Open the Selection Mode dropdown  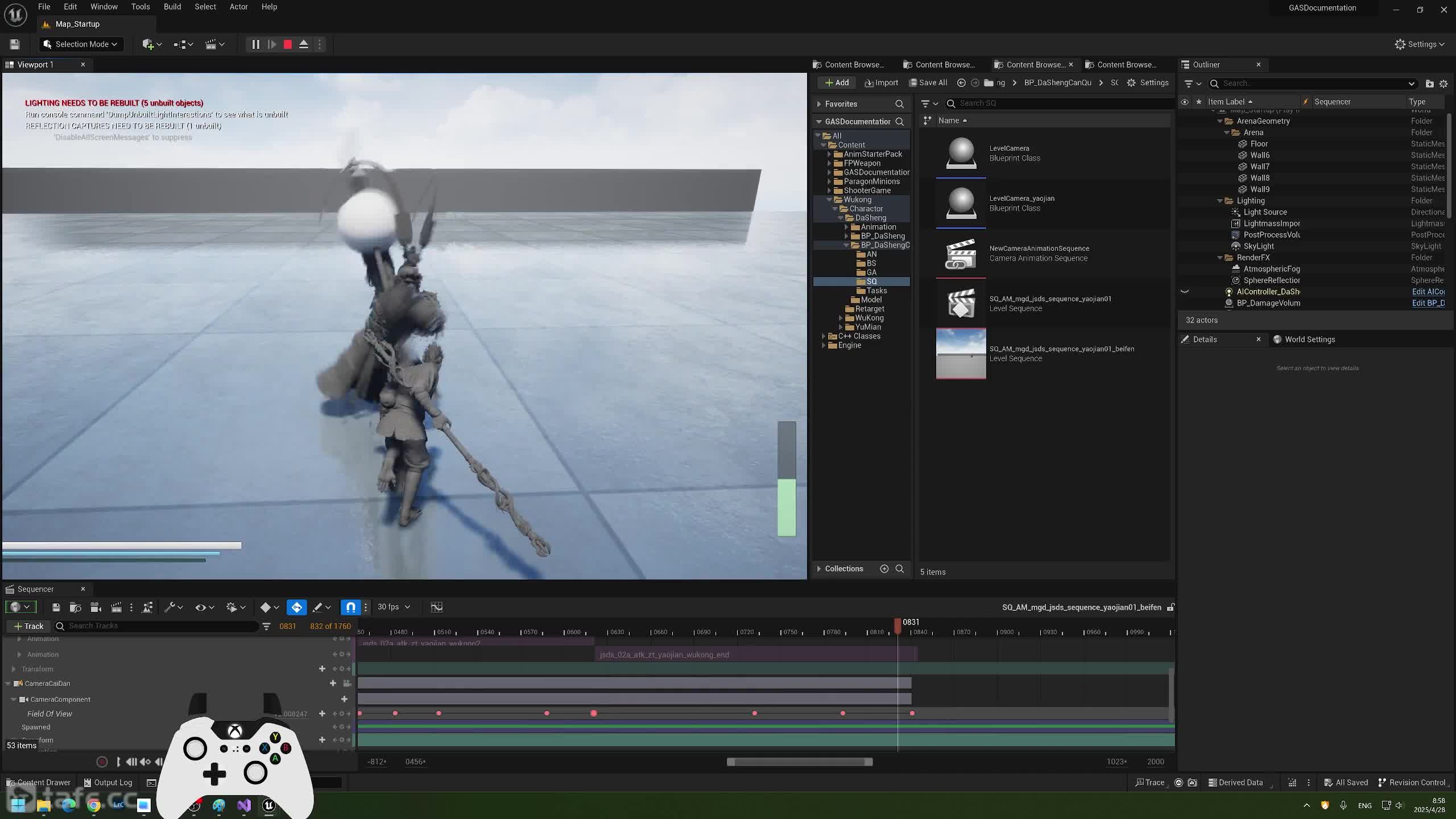pyautogui.click(x=81, y=44)
